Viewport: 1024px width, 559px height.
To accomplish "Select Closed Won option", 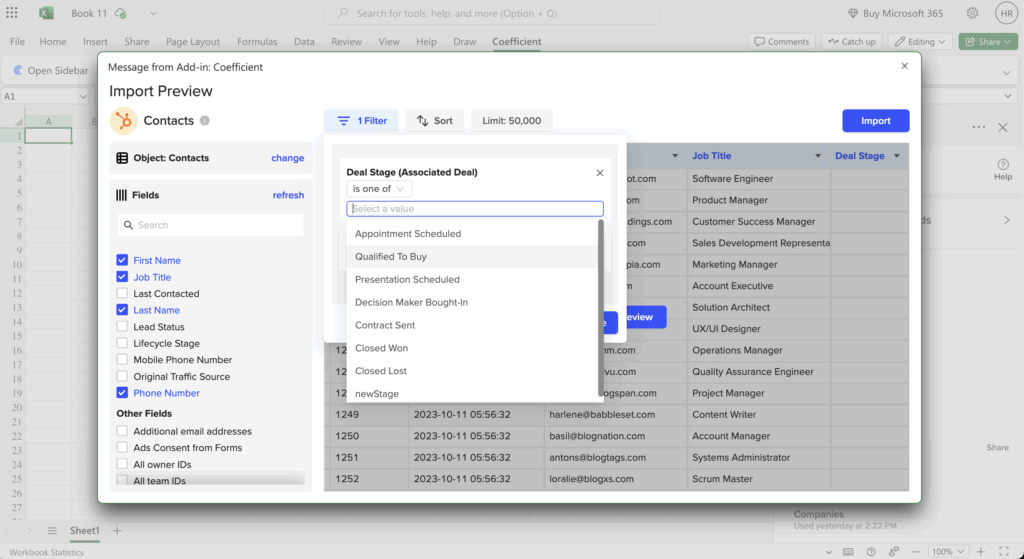I will tap(472, 348).
